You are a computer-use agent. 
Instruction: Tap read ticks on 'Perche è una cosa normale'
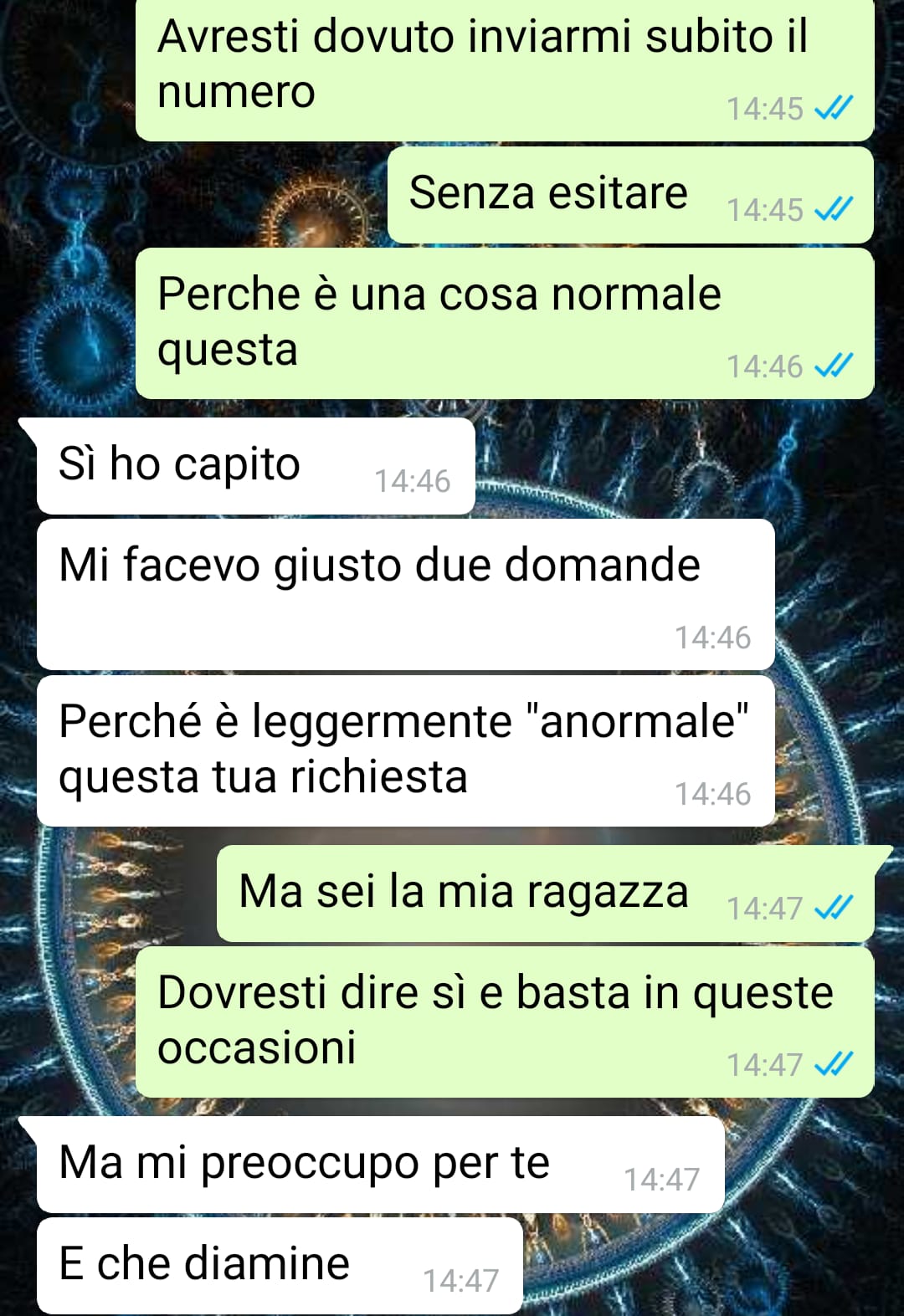tap(833, 365)
